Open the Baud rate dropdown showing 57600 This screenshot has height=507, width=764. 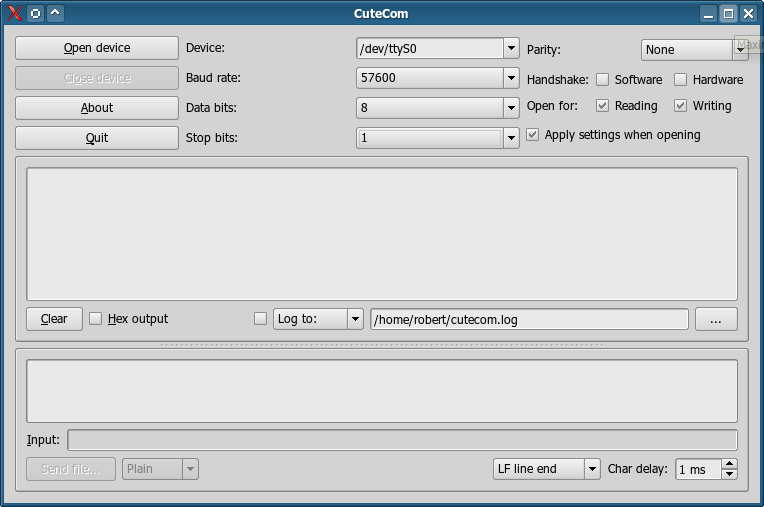click(x=511, y=78)
